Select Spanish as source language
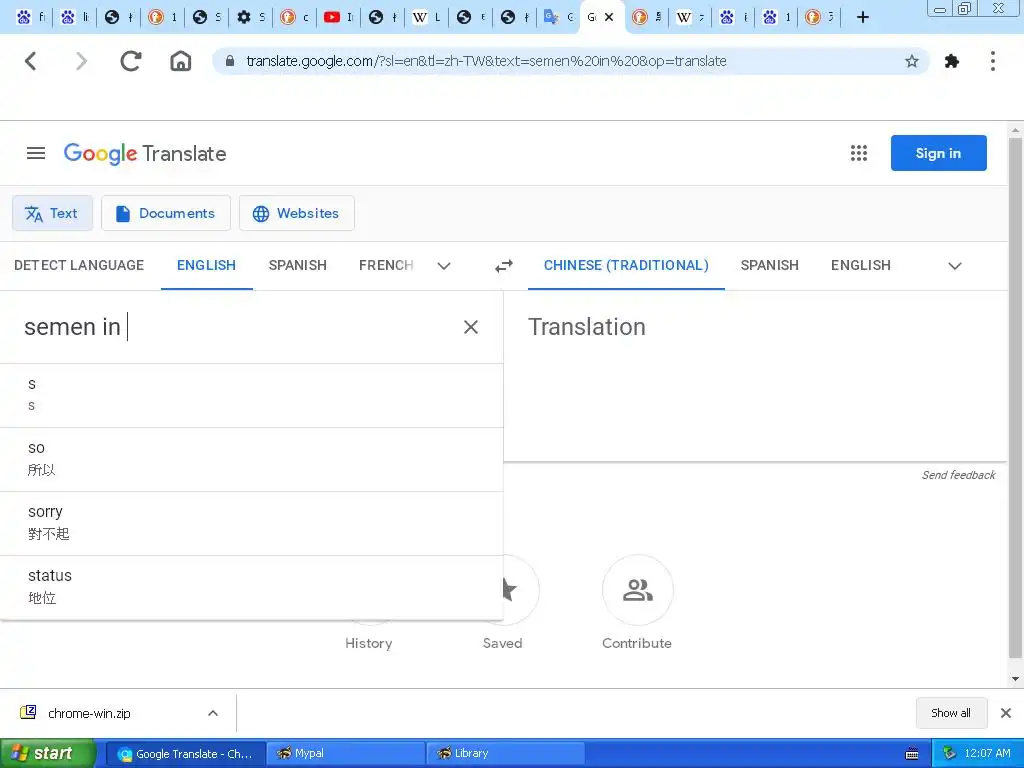 [298, 266]
